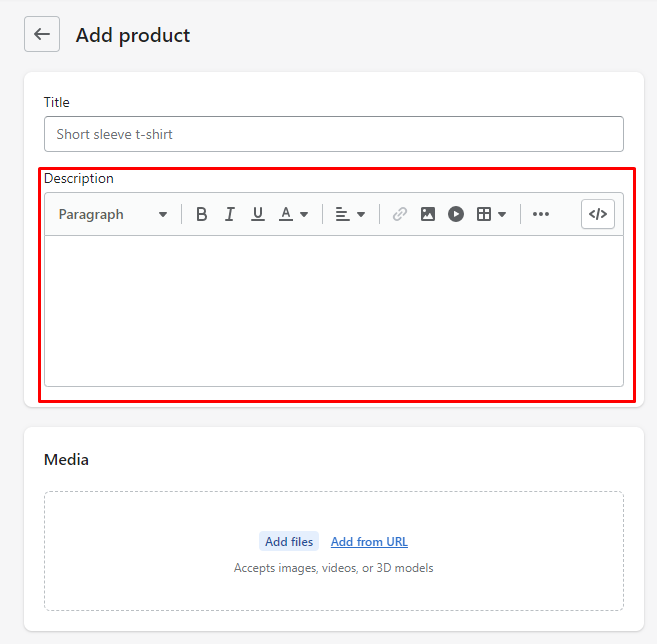Open the insert table dropdown
Screen dimensions: 657x644
coord(491,215)
